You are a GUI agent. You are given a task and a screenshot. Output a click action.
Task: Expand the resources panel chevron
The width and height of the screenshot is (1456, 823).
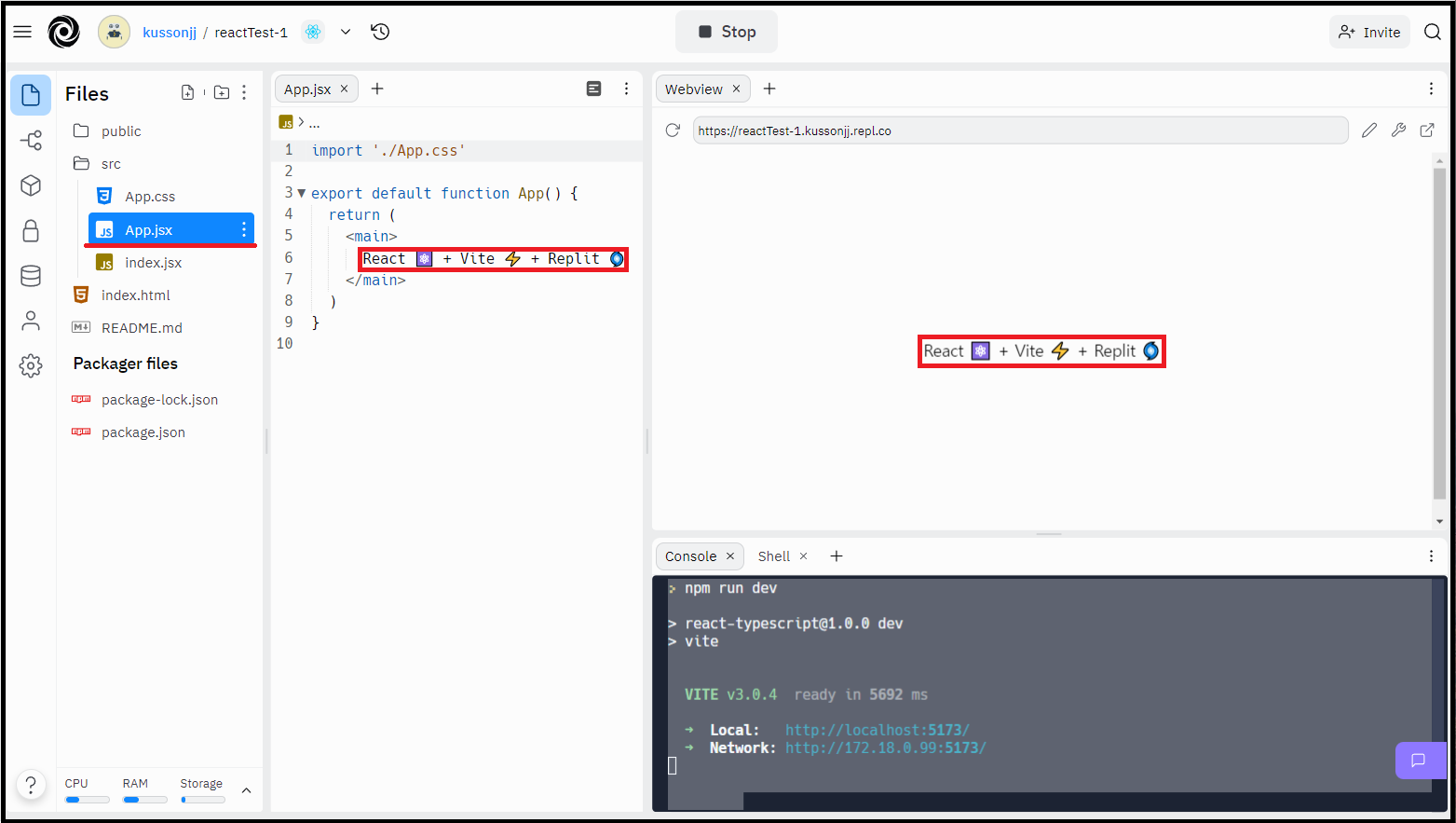coord(247,790)
